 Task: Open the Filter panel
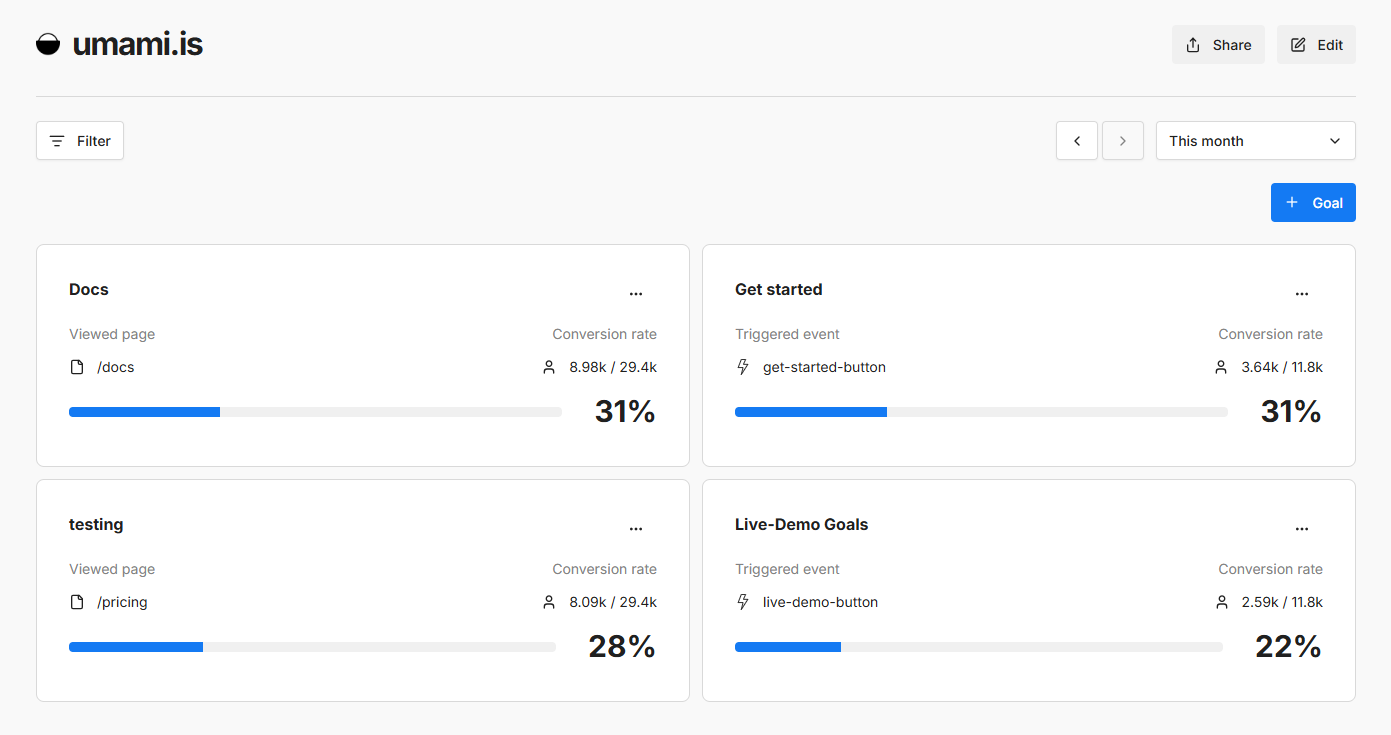coord(80,141)
